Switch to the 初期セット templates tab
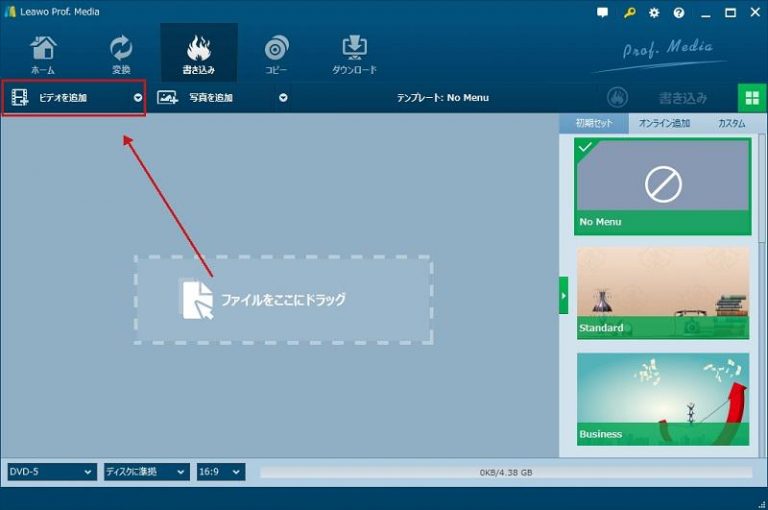The image size is (768, 510). coord(594,123)
